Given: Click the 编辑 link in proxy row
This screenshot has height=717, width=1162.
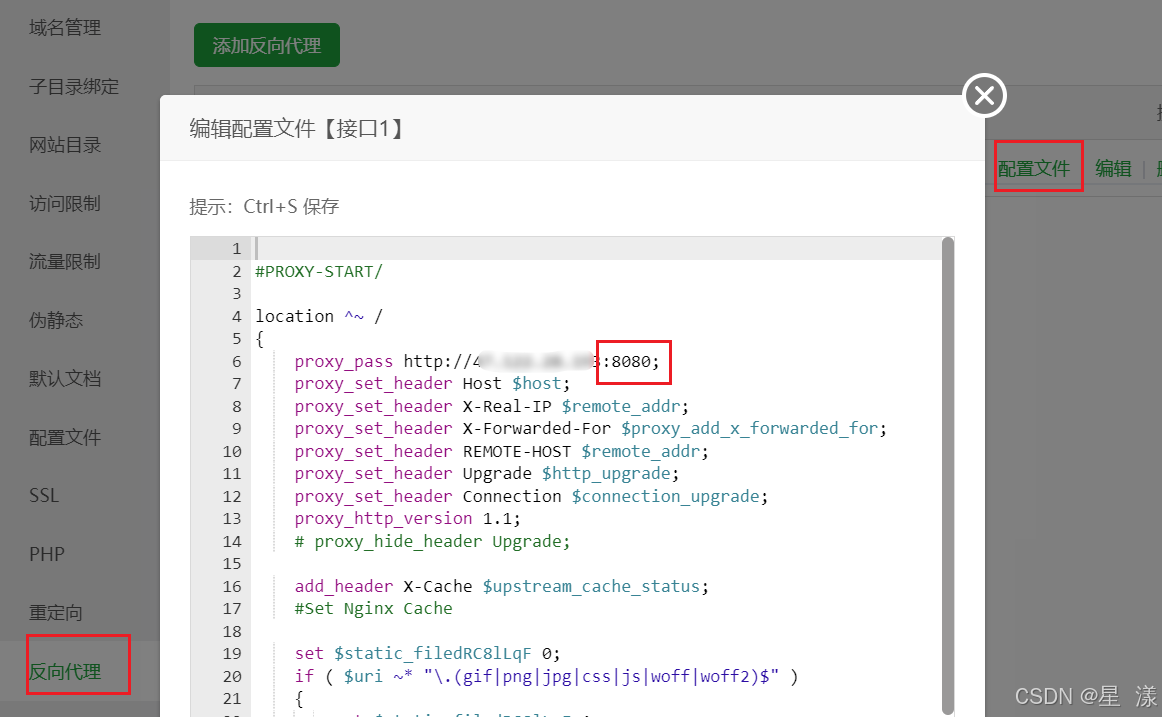Looking at the screenshot, I should tap(1113, 168).
